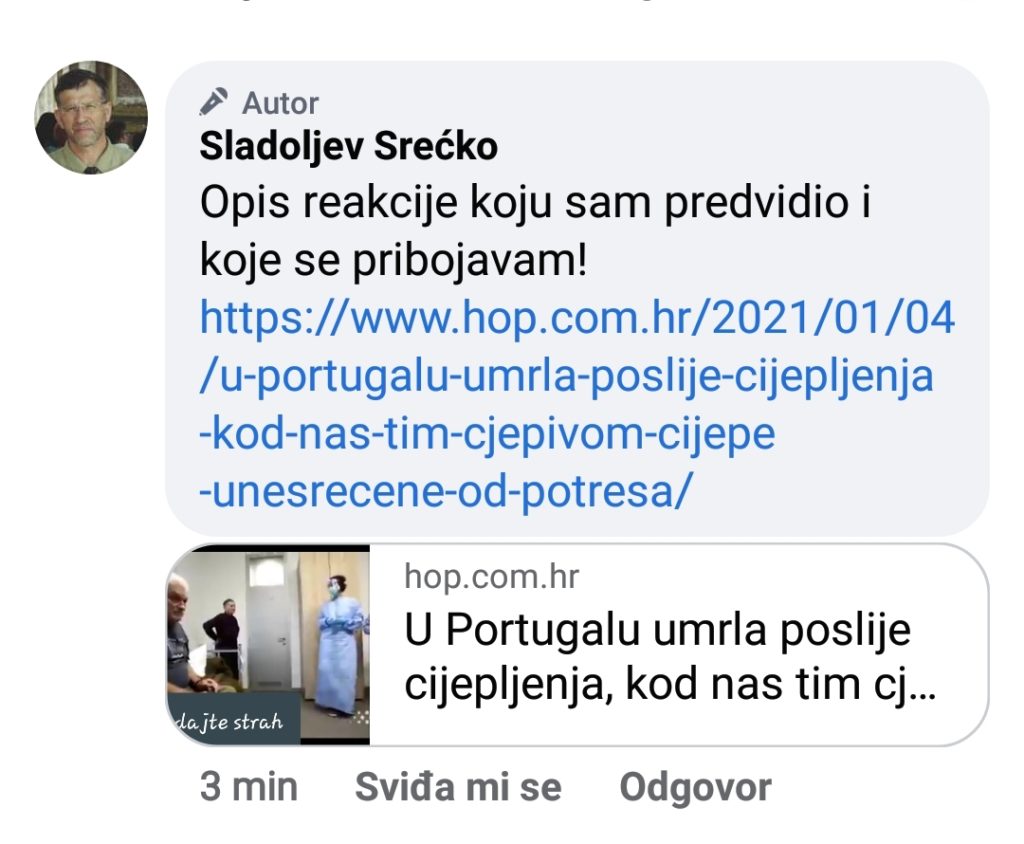
Task: Click the URL line ending '-unesrecene-od-potresa/'
Action: [444, 491]
